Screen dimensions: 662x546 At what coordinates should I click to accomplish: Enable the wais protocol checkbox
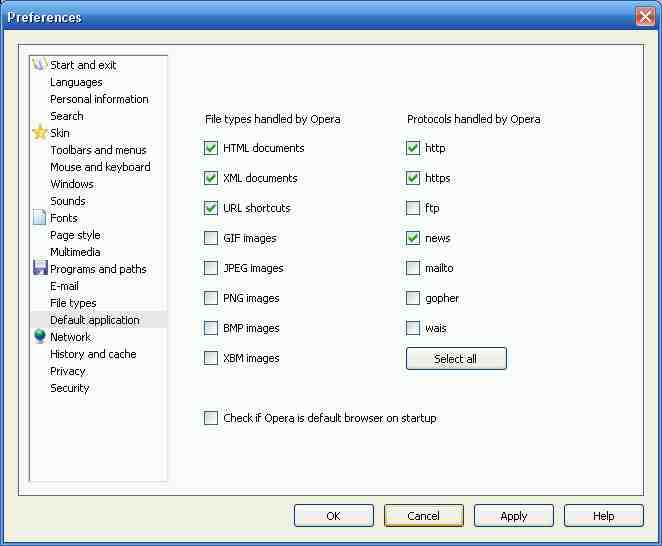pyautogui.click(x=412, y=328)
